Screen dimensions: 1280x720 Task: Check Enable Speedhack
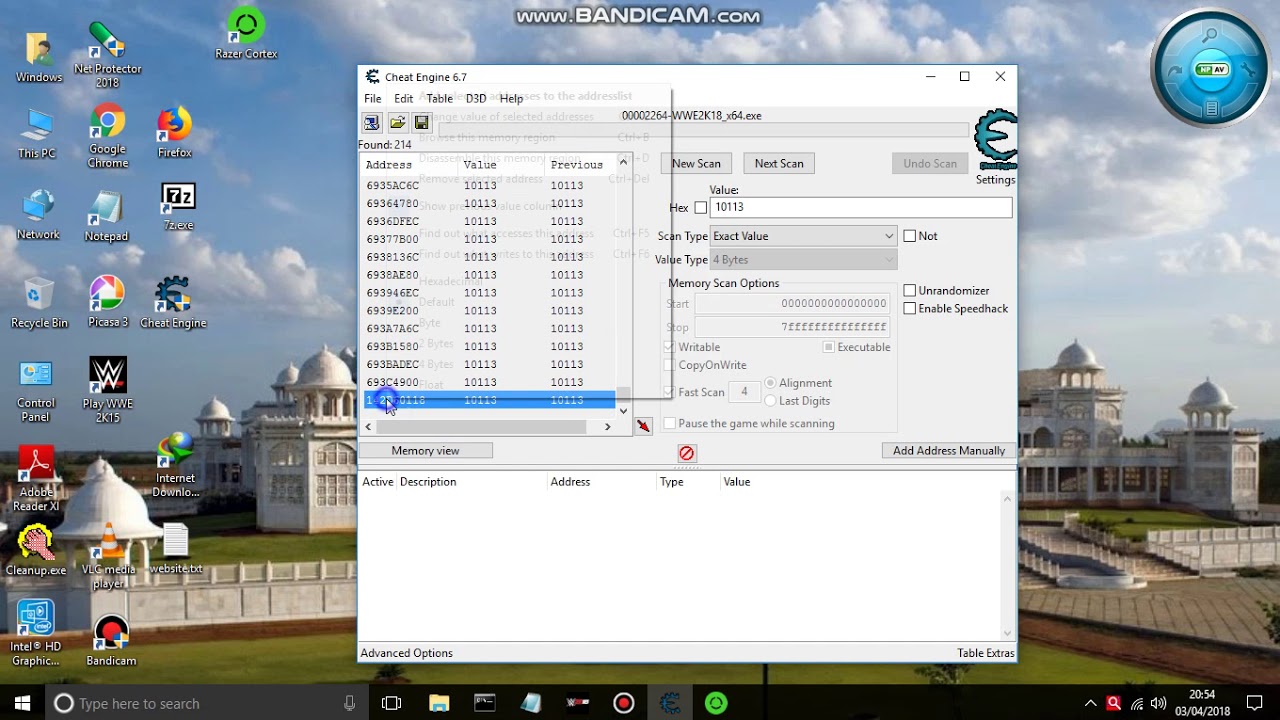[x=909, y=308]
